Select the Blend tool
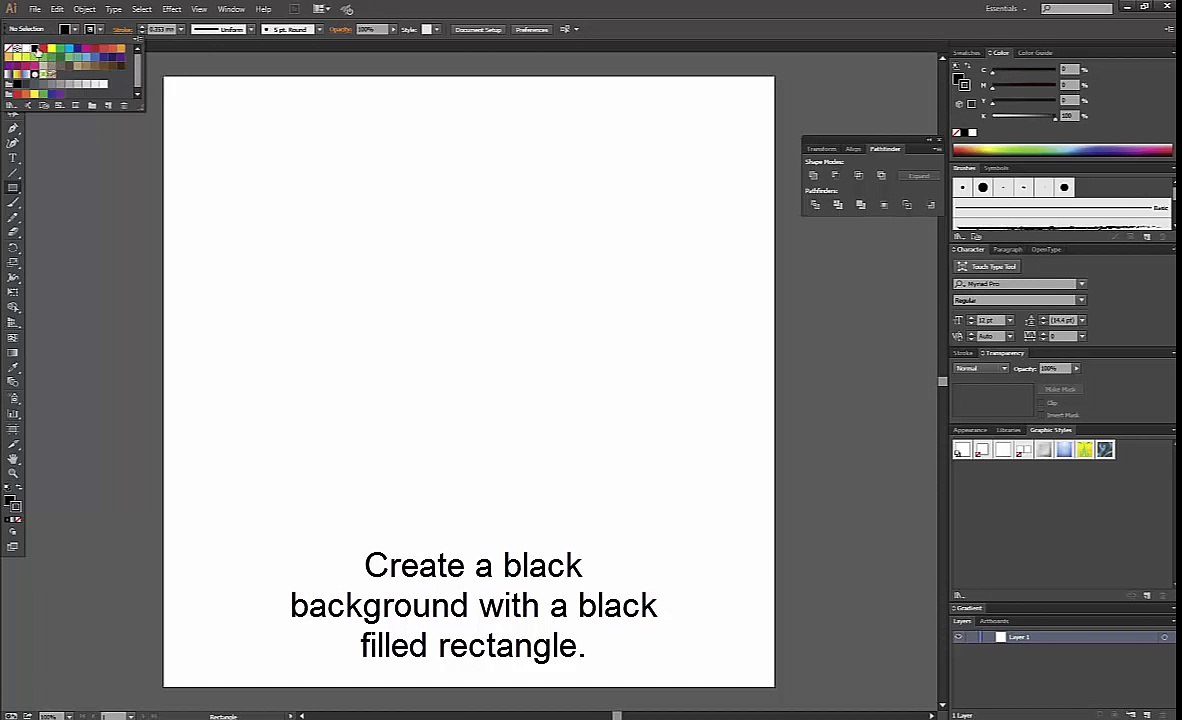Screen dimensions: 1182x720 (x=13, y=382)
